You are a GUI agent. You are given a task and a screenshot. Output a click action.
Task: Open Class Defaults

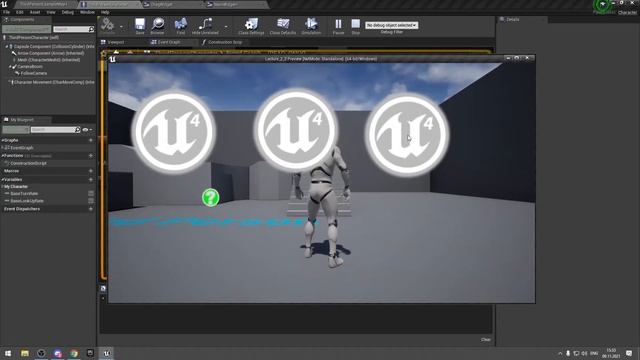tap(283, 26)
